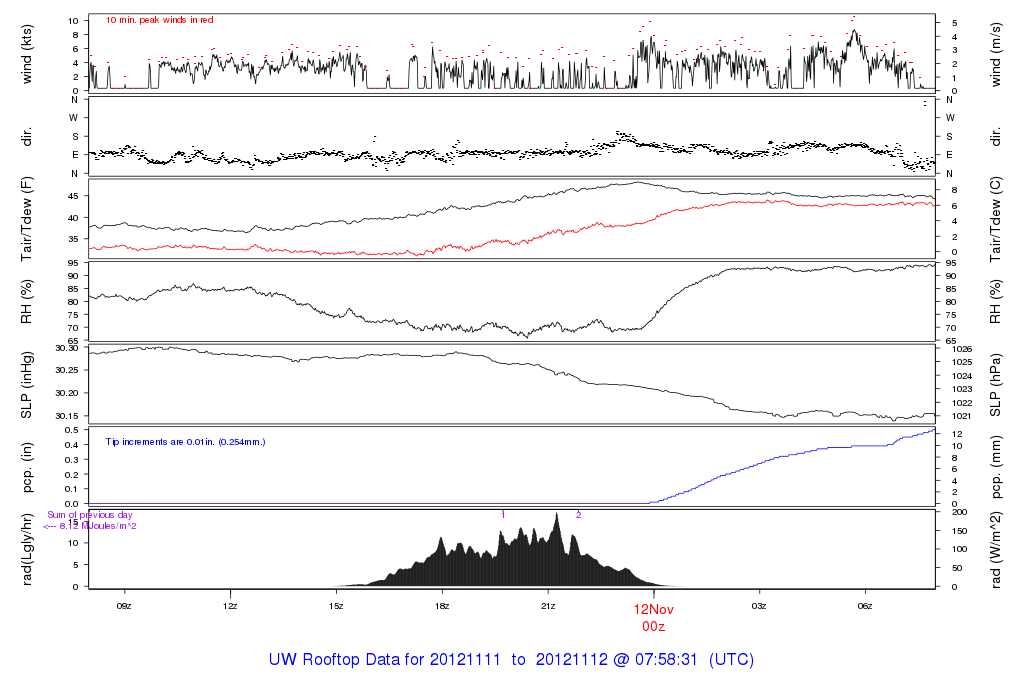1024x700 pixels.
Task: Click the '200' W/m^2 tick value
Action: coord(959,513)
